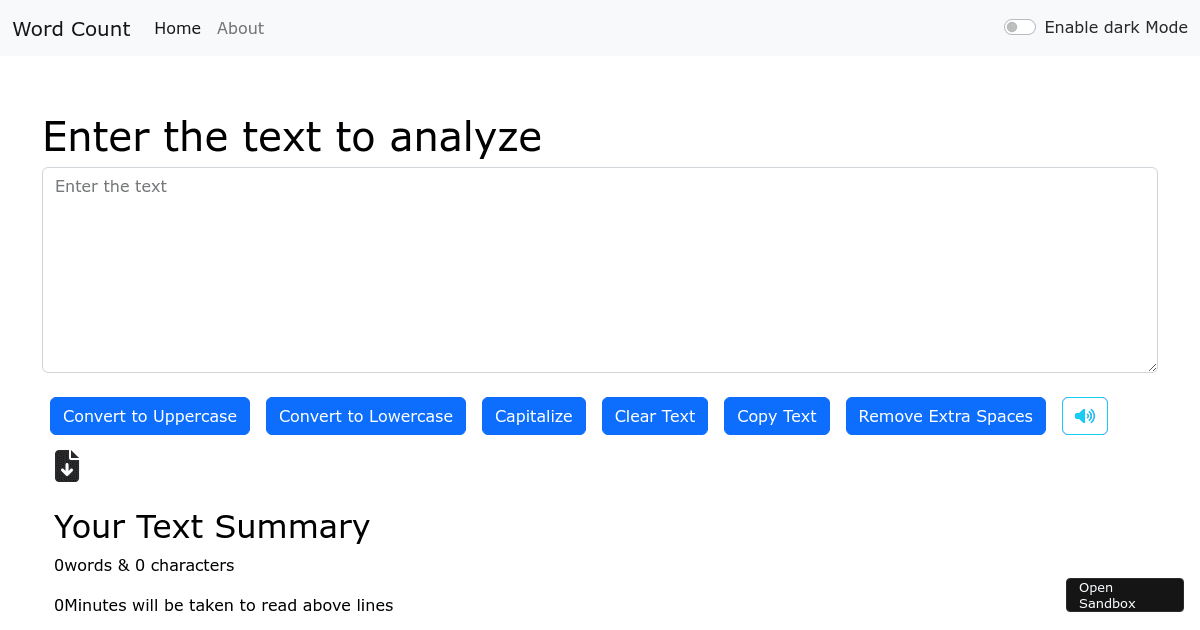Clear the entered text

tap(654, 415)
